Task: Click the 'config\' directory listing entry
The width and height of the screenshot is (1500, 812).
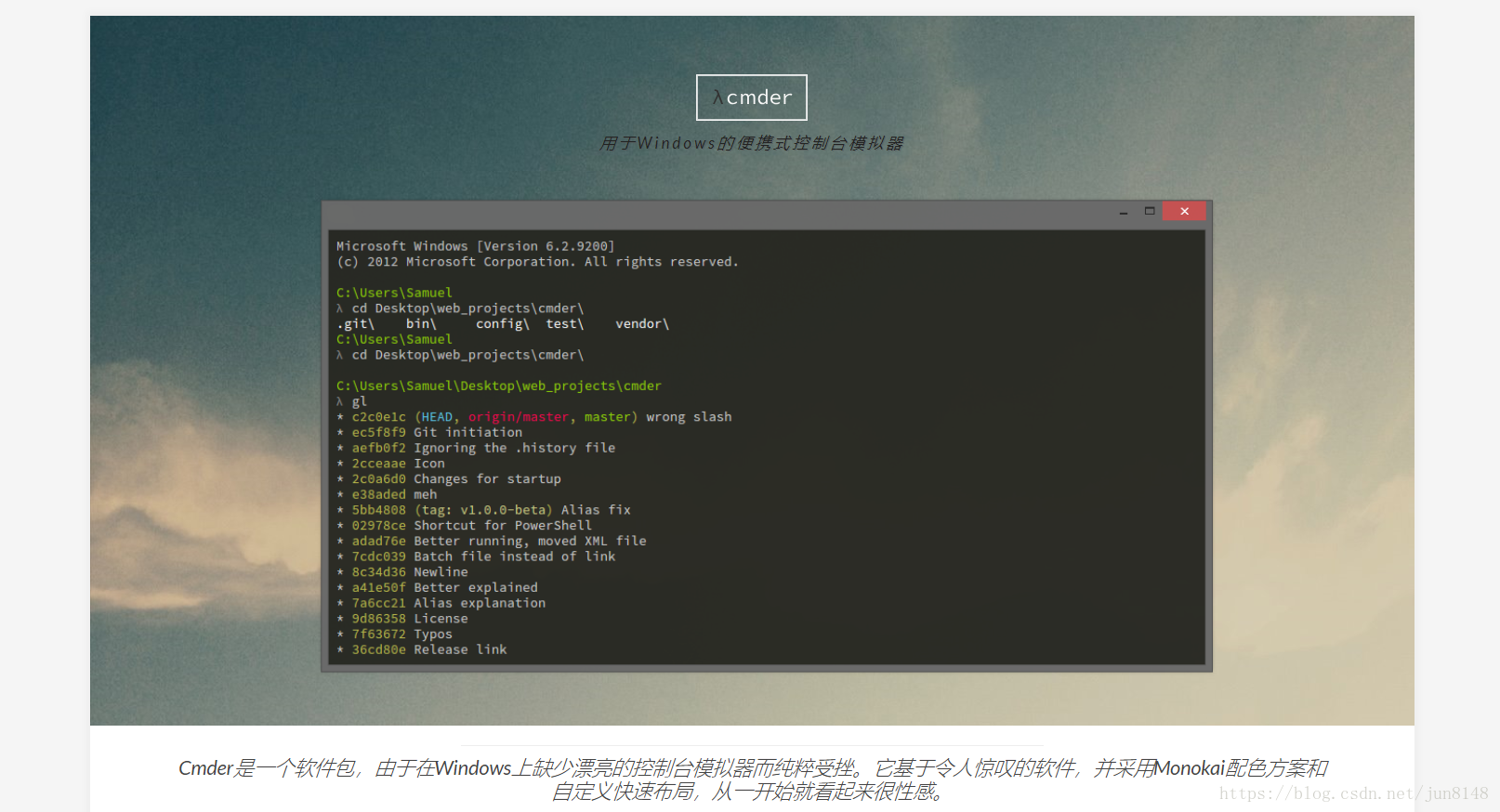Action: (503, 324)
